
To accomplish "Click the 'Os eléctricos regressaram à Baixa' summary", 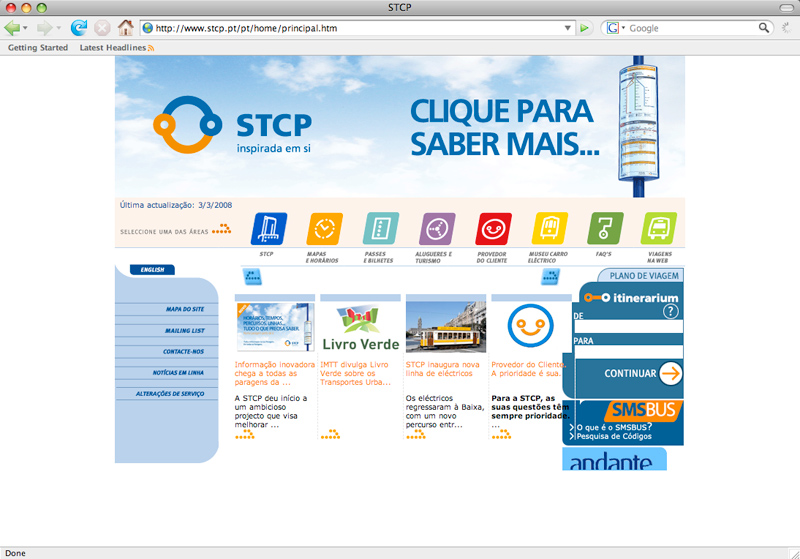I will 445,411.
